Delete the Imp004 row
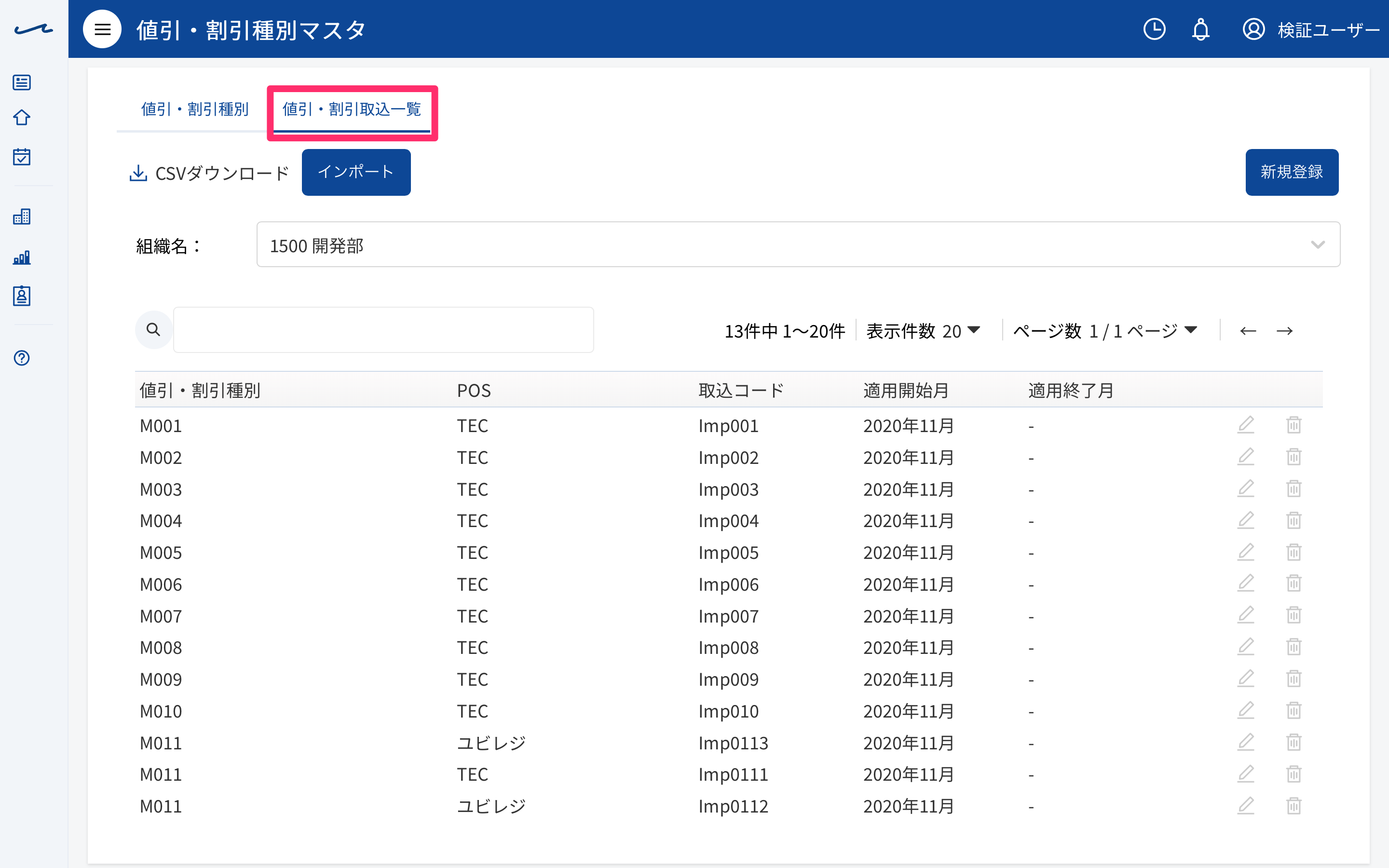This screenshot has height=868, width=1389. (1294, 521)
